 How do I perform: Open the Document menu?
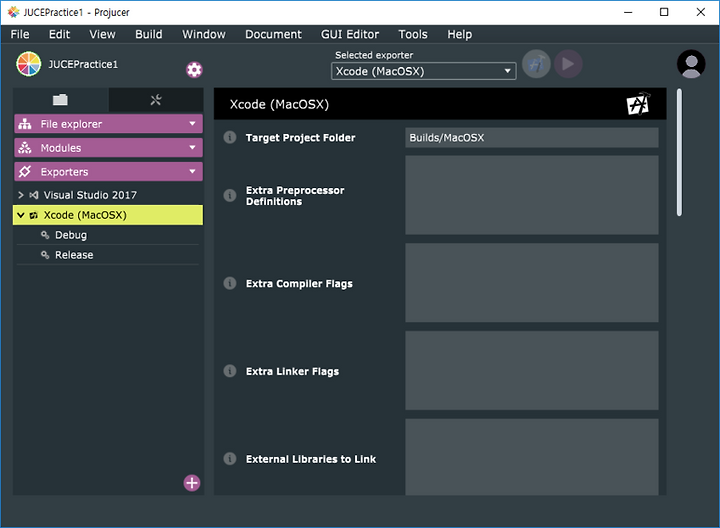coord(273,34)
